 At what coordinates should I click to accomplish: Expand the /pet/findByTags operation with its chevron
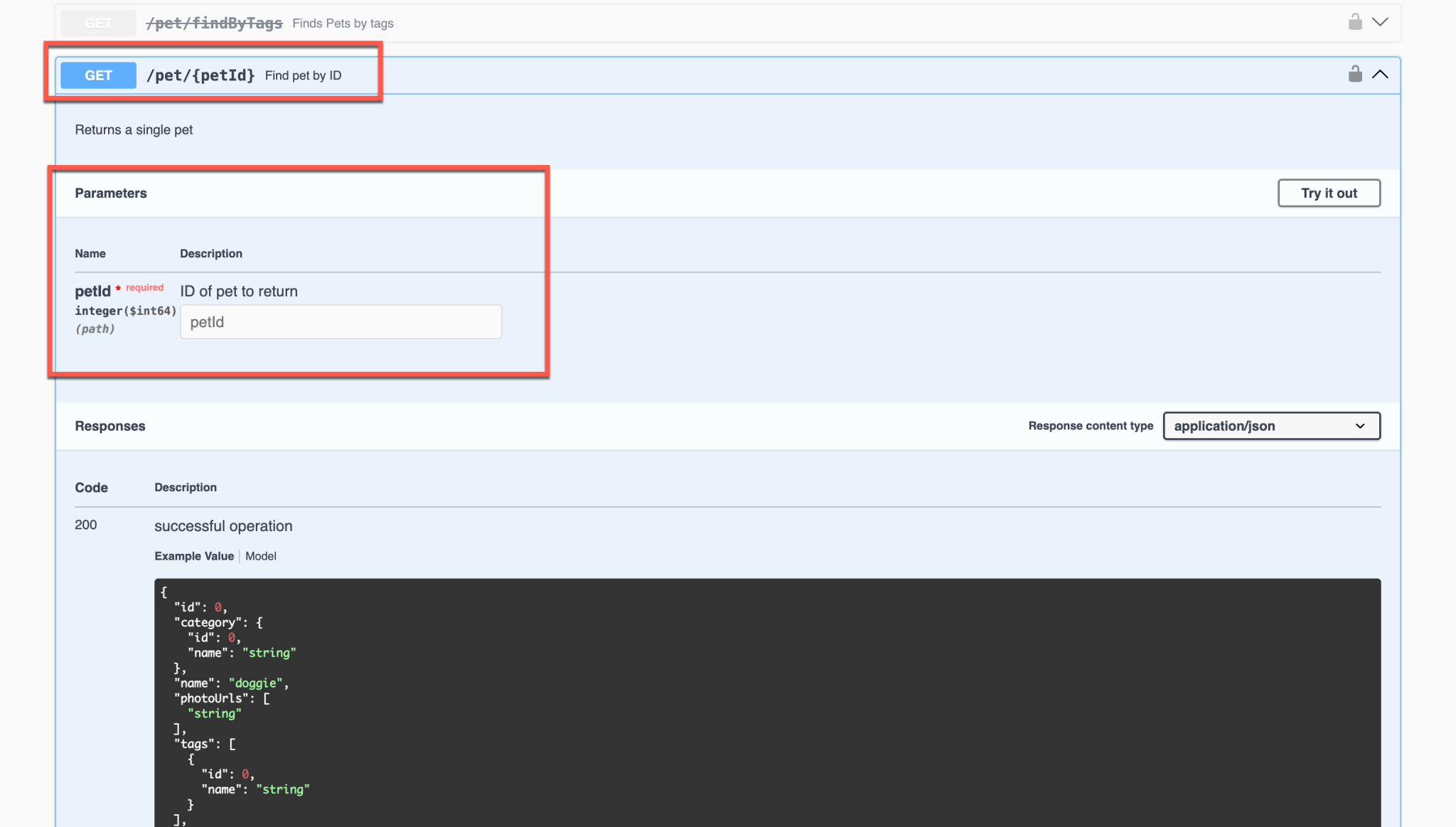tap(1381, 21)
